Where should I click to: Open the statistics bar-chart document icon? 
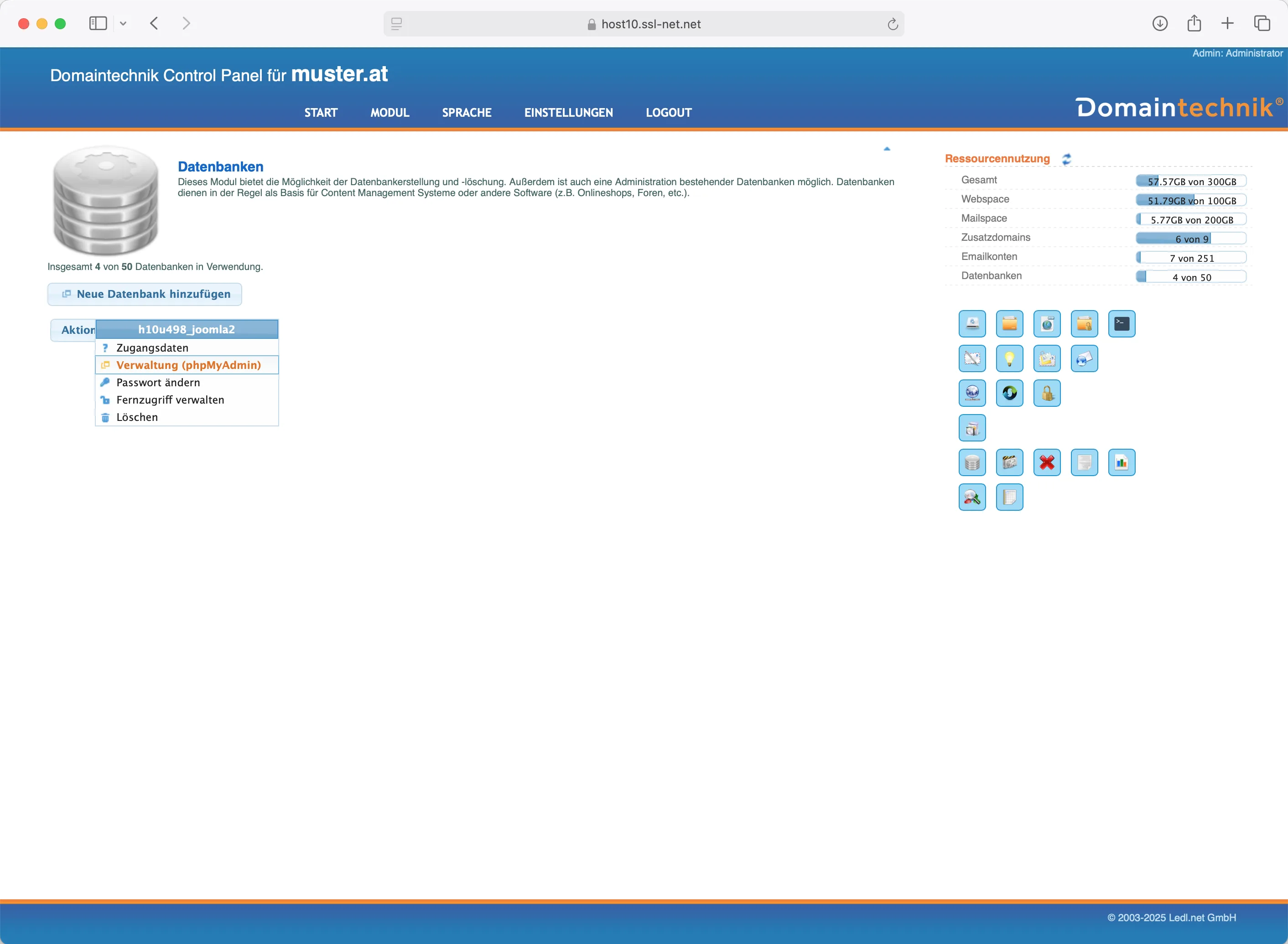pos(1121,462)
